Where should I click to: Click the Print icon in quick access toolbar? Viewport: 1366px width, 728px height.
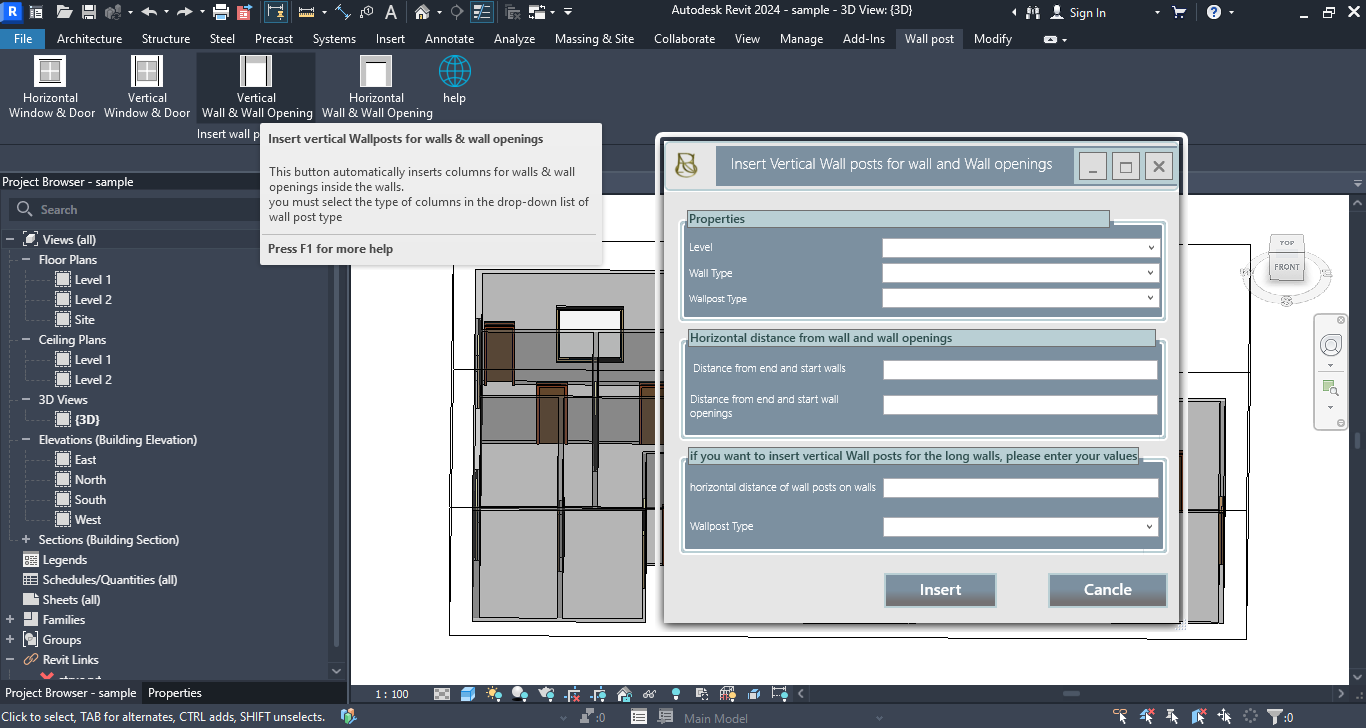(x=221, y=12)
